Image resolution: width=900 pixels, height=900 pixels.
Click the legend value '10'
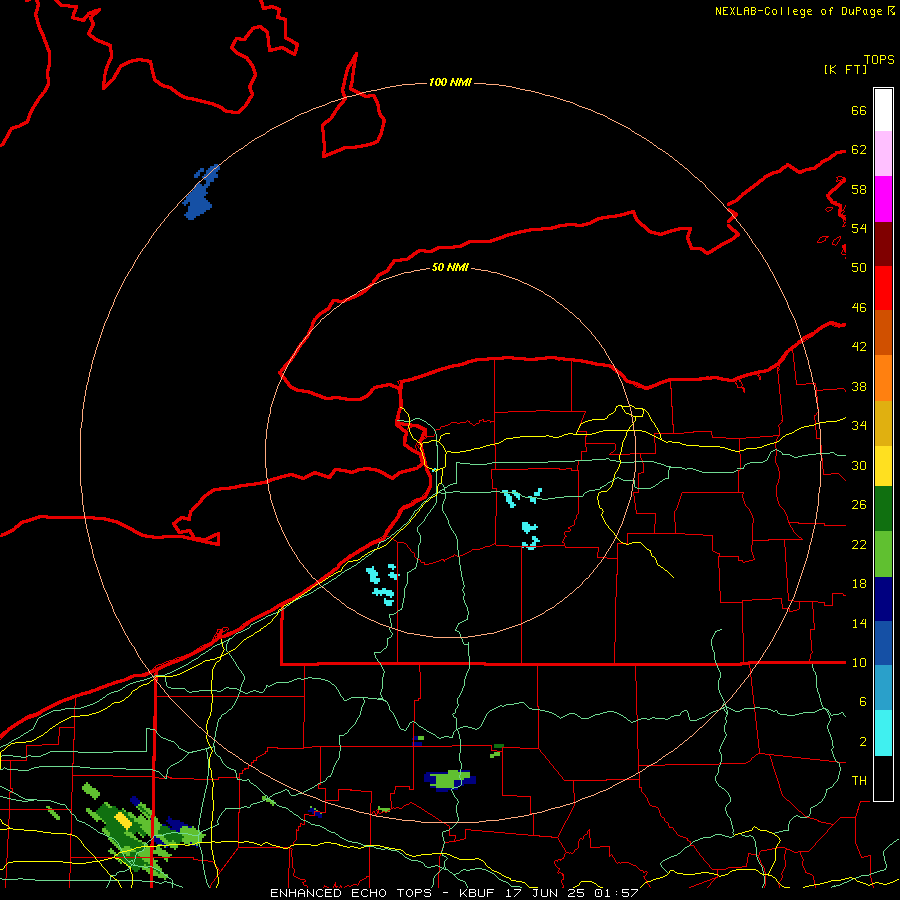pyautogui.click(x=859, y=662)
